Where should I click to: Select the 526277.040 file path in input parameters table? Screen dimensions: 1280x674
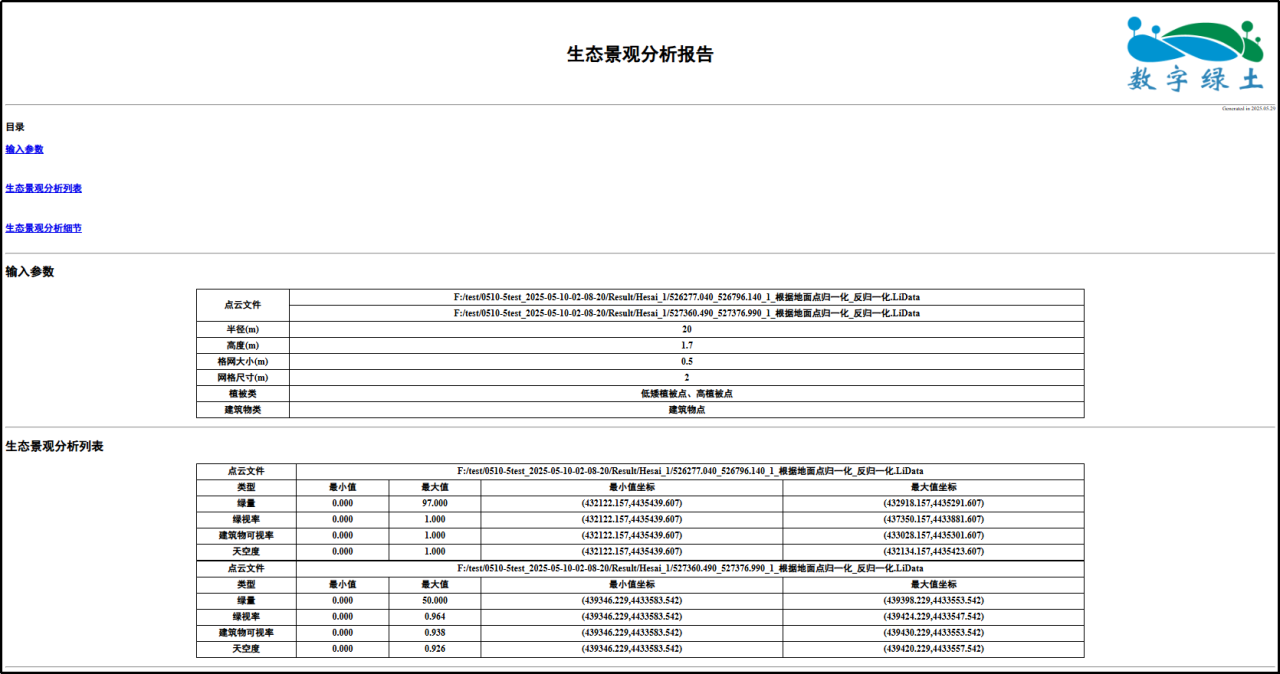[686, 297]
